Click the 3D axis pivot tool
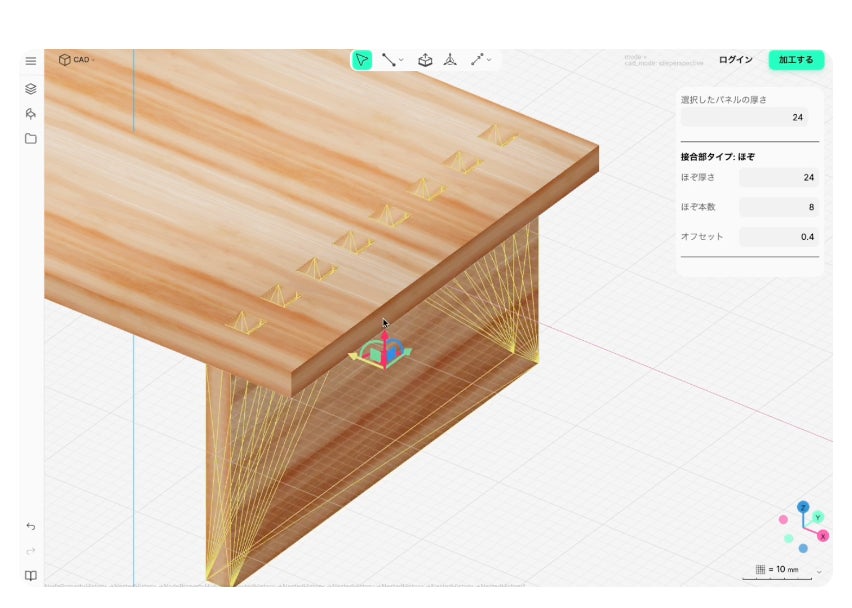 451,60
